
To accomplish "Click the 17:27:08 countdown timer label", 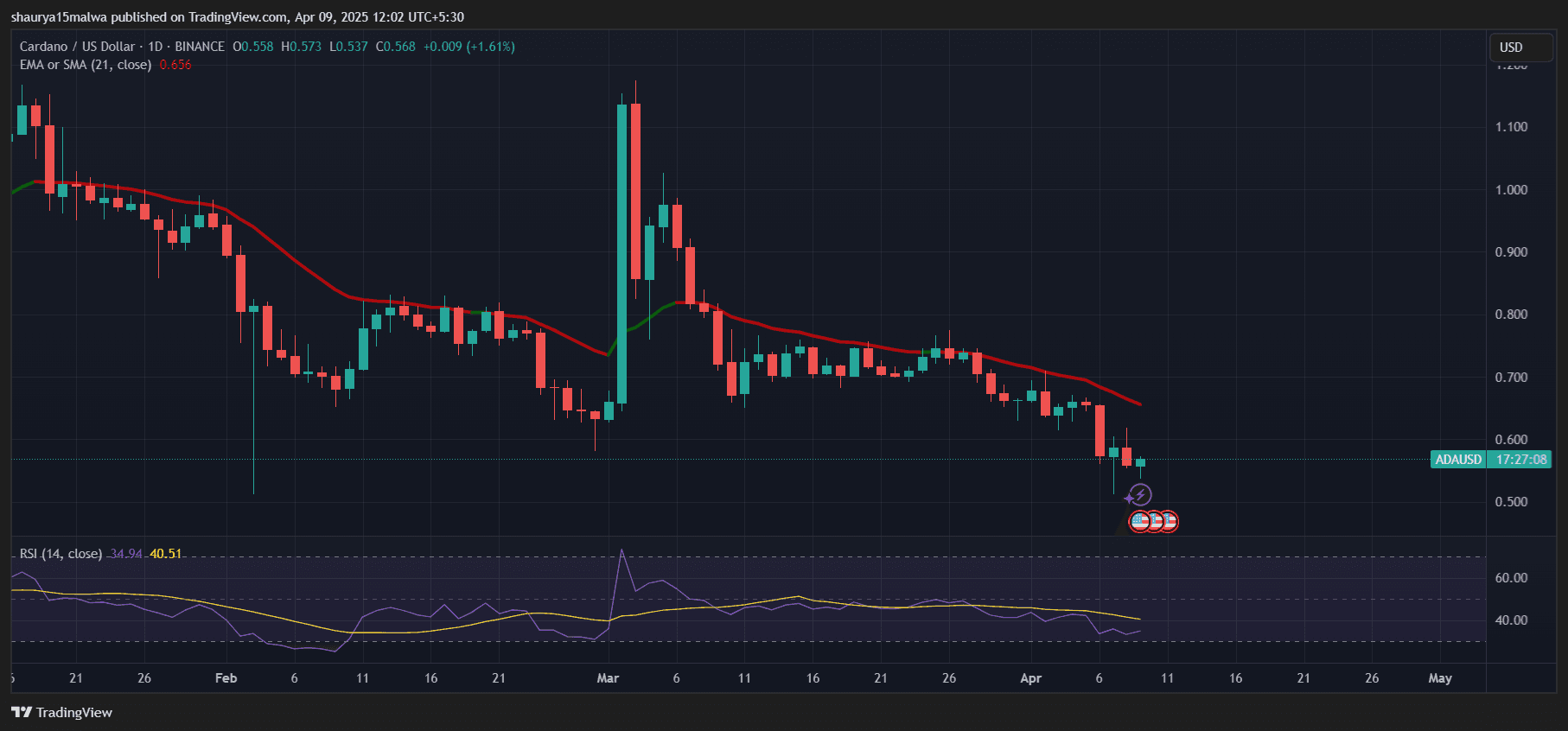I will pos(1520,460).
